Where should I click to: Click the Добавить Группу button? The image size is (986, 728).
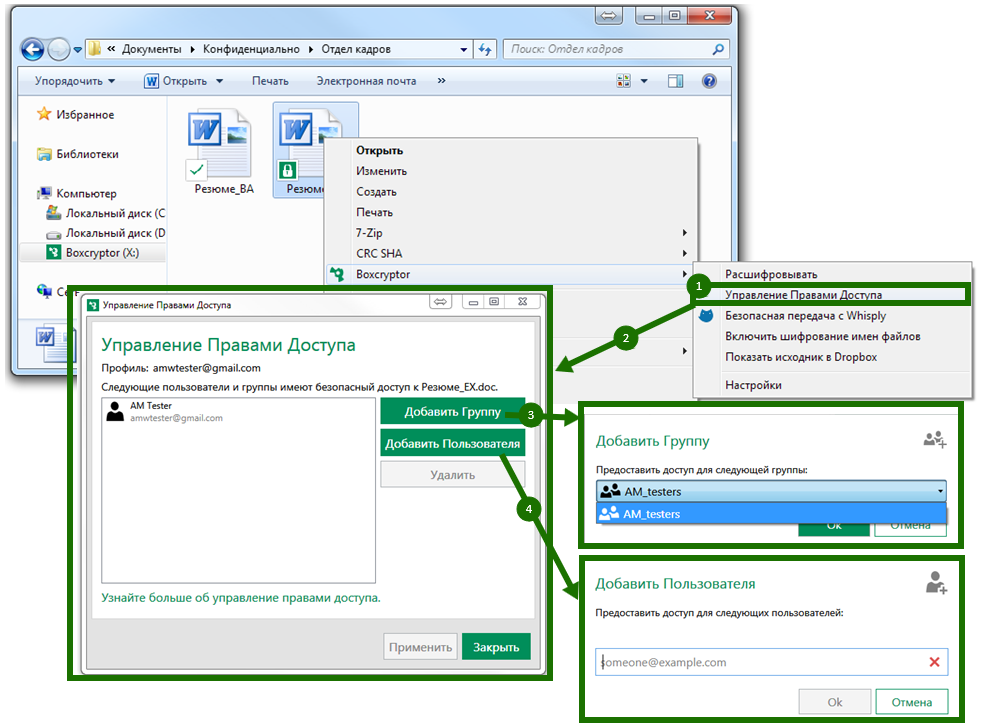pyautogui.click(x=452, y=412)
